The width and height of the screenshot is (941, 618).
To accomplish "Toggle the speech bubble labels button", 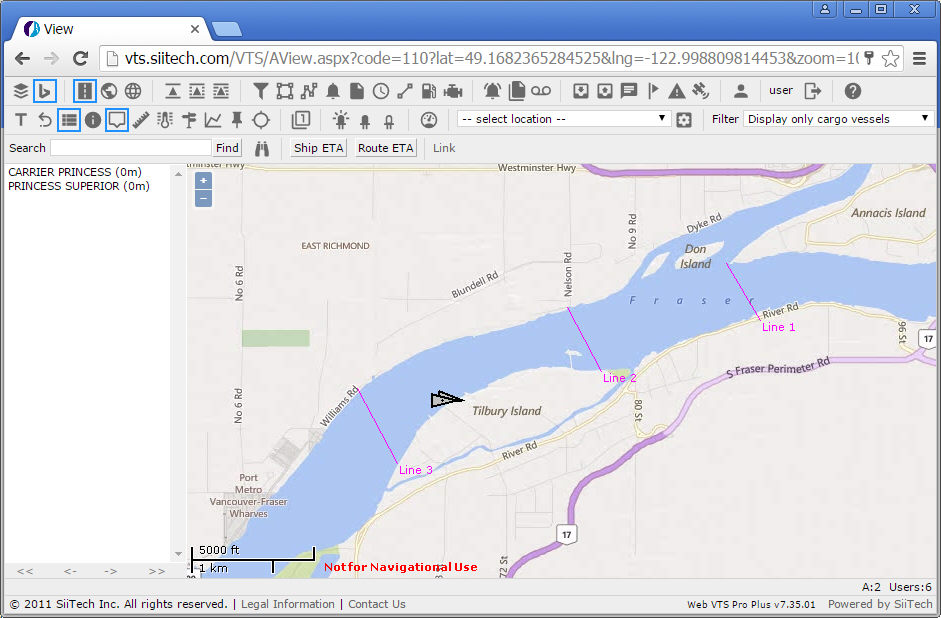I will (x=117, y=120).
